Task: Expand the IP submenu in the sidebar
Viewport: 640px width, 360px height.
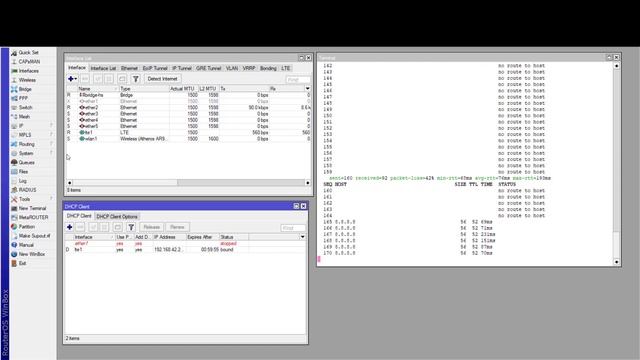Action: point(51,126)
